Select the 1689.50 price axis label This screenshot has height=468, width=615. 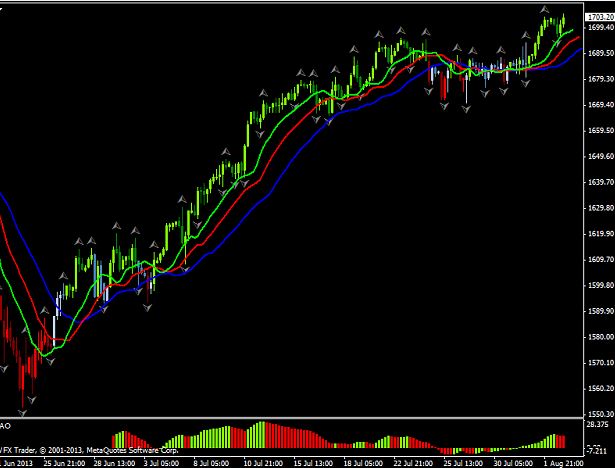coord(601,53)
